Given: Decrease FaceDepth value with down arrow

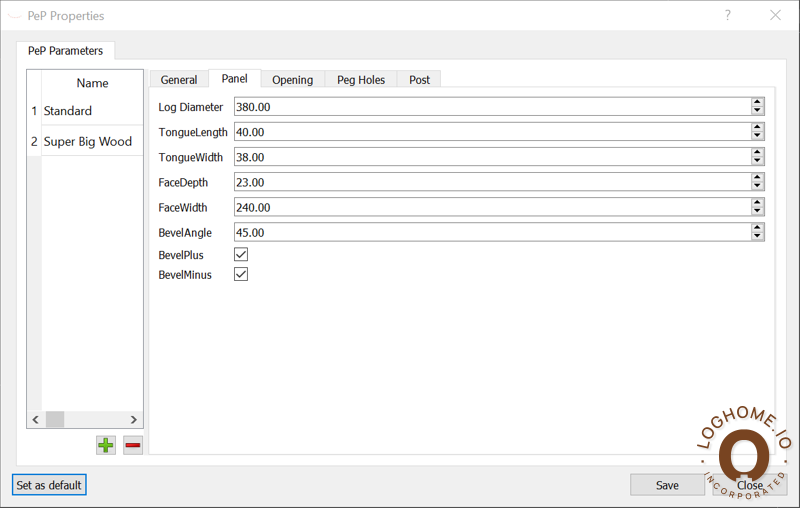Looking at the screenshot, I should (757, 186).
